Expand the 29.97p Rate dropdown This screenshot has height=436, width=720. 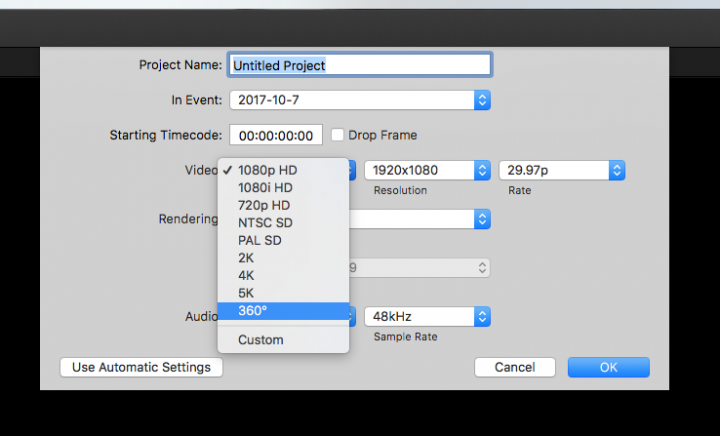pos(562,170)
